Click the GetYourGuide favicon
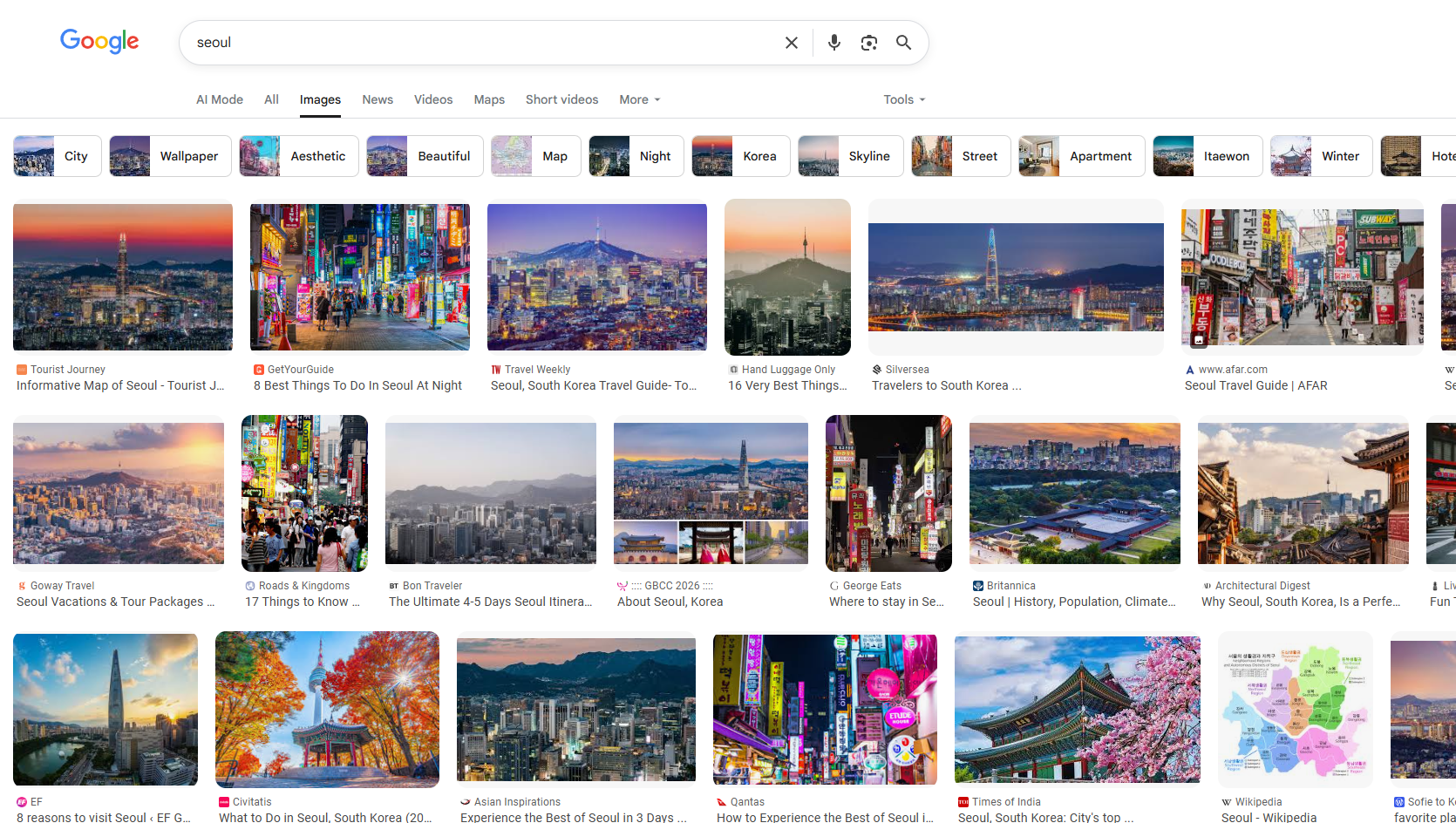The height and width of the screenshot is (823, 1456). [259, 370]
